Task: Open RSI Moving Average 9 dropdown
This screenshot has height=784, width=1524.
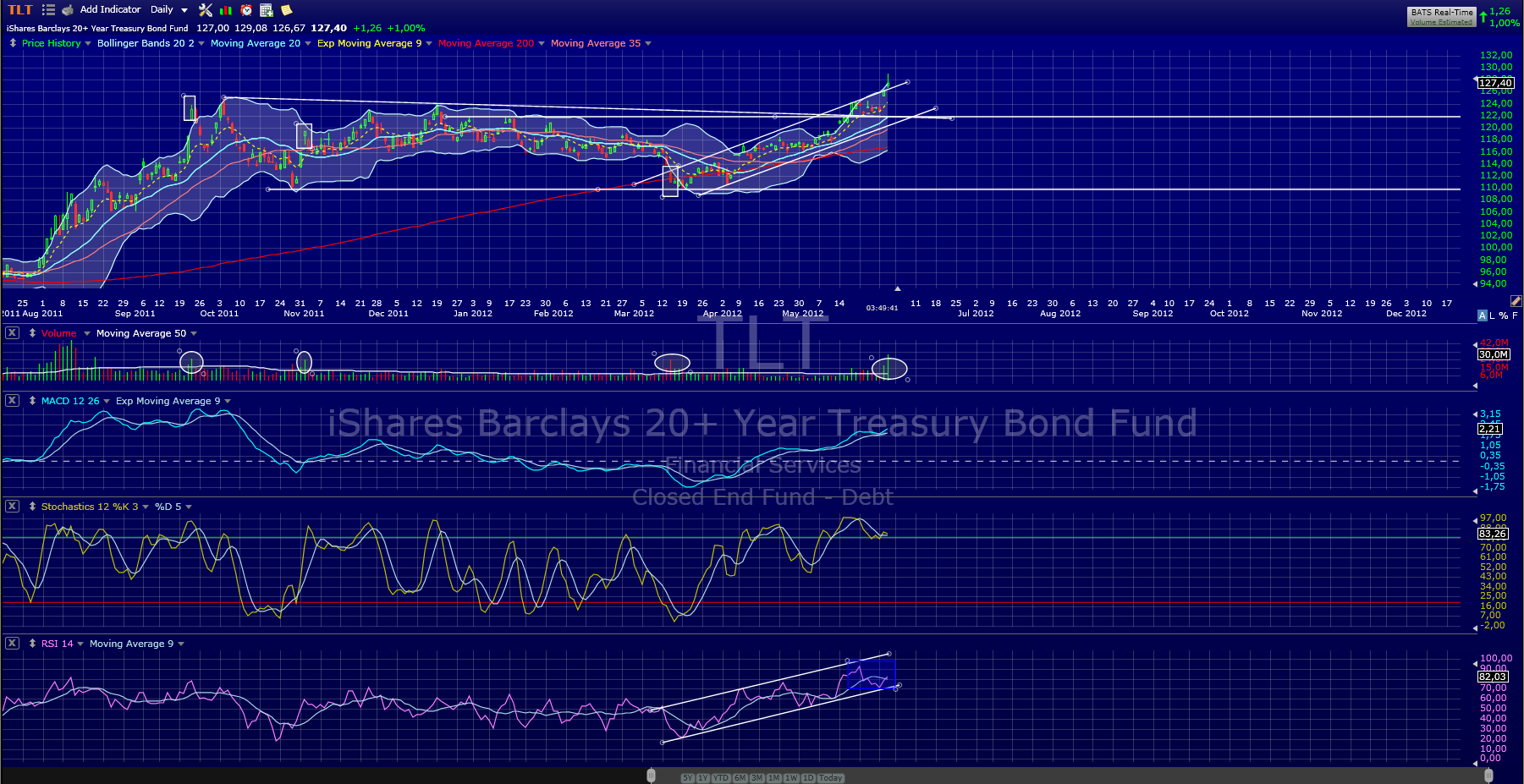Action: coord(181,644)
